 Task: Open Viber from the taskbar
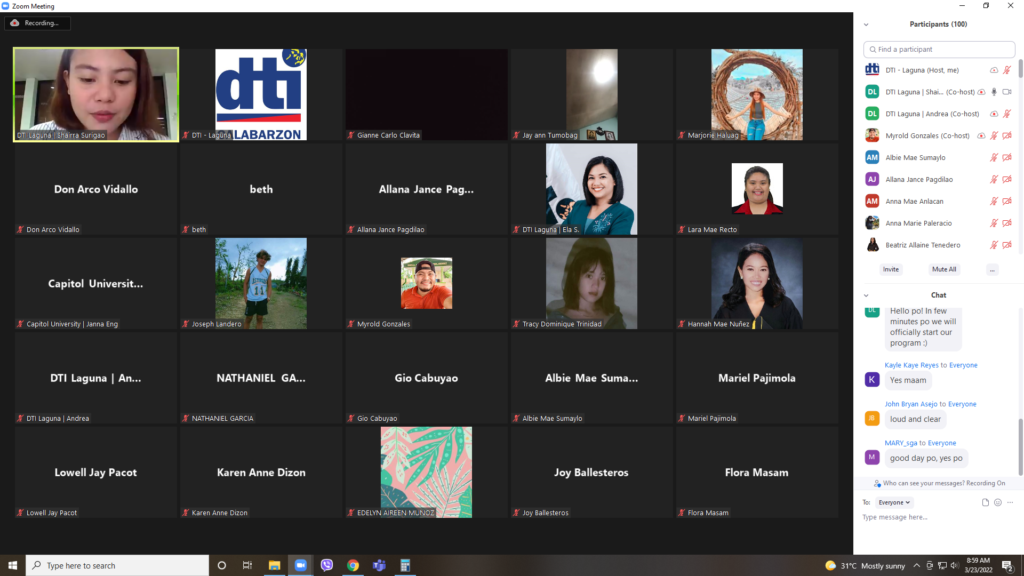point(327,565)
